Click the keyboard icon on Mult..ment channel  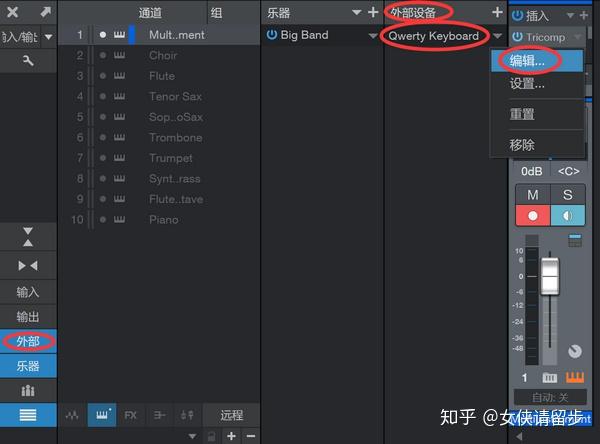click(119, 35)
